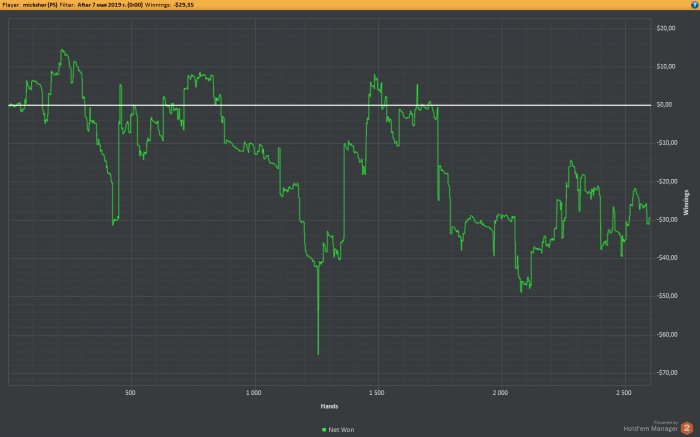Screen dimensions: 700x437
Task: Click the "Winnings" y-axis title
Action: (x=686, y=202)
